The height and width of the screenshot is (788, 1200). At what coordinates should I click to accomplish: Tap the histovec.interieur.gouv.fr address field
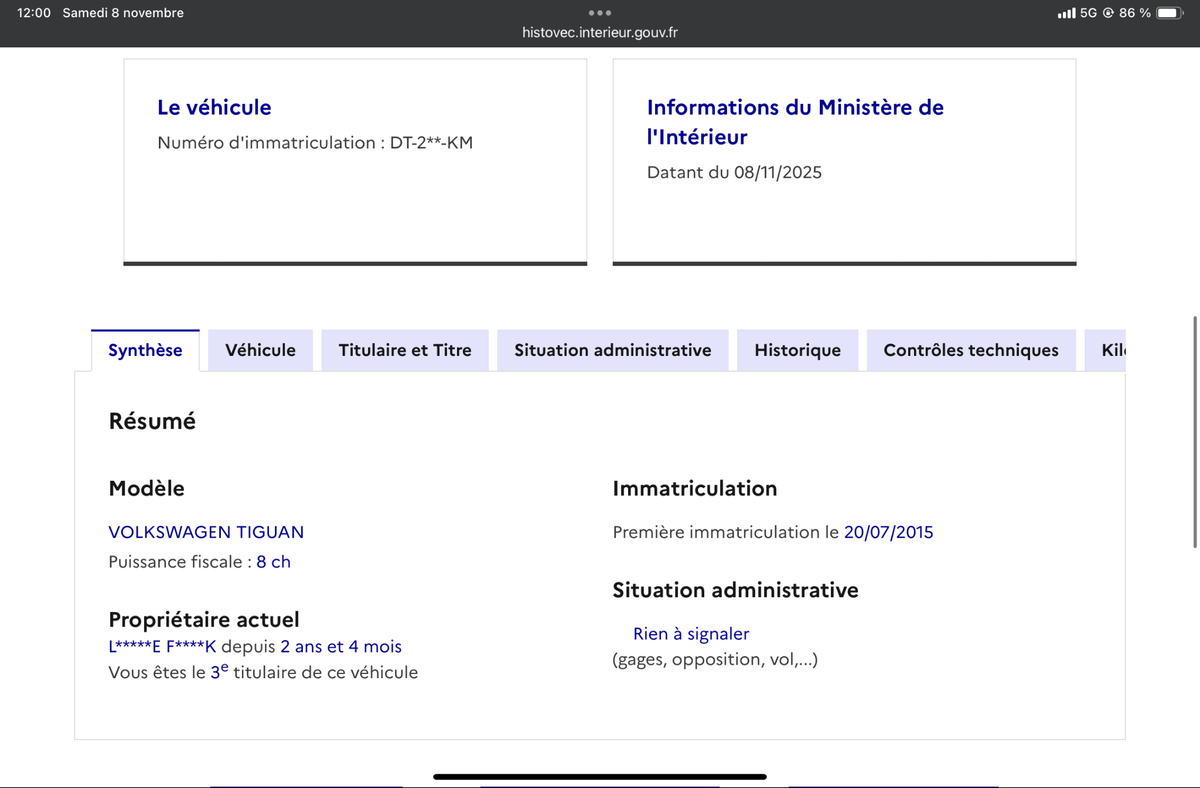pos(600,33)
